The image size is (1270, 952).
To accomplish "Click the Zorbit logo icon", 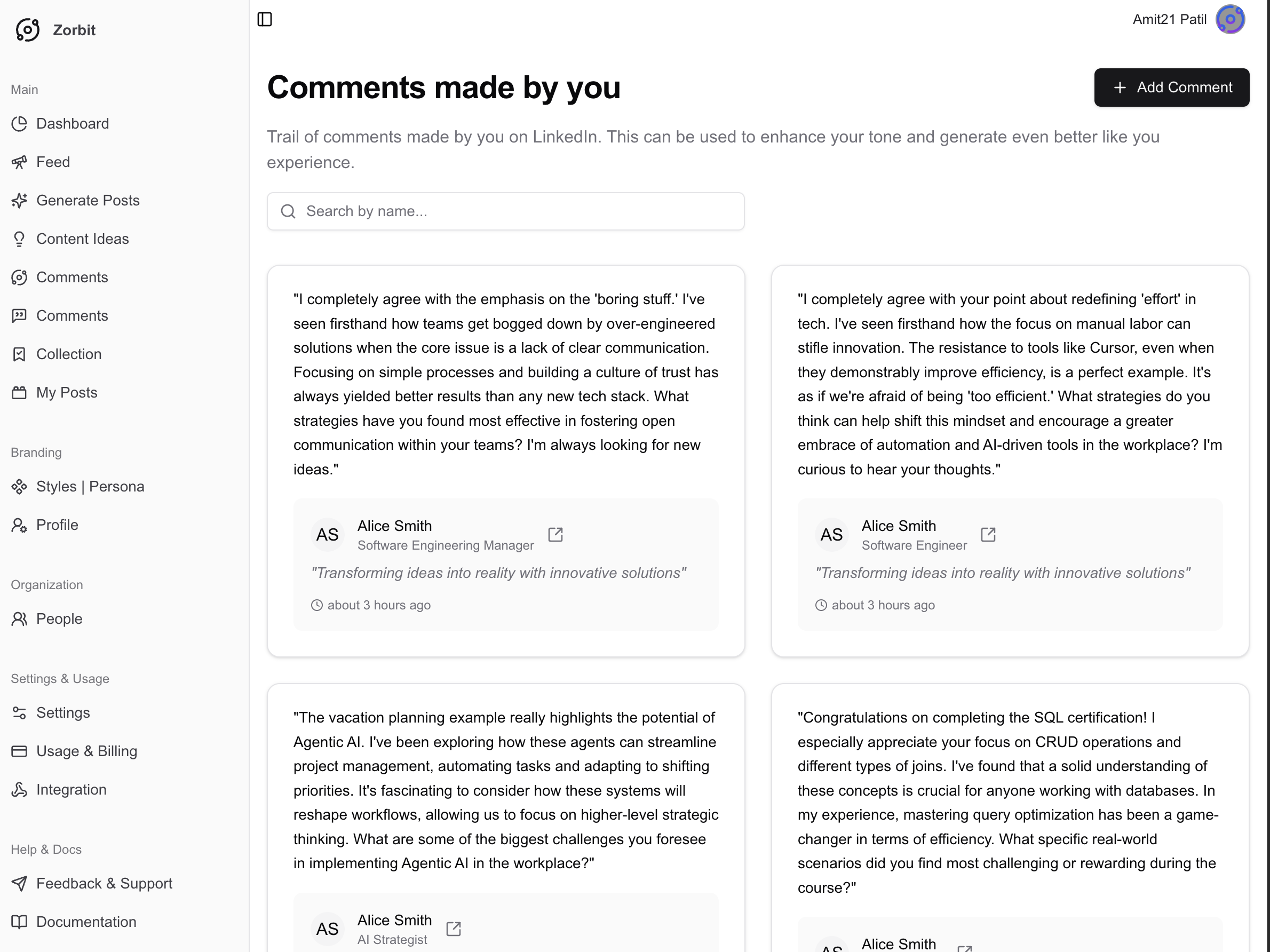I will click(x=28, y=30).
